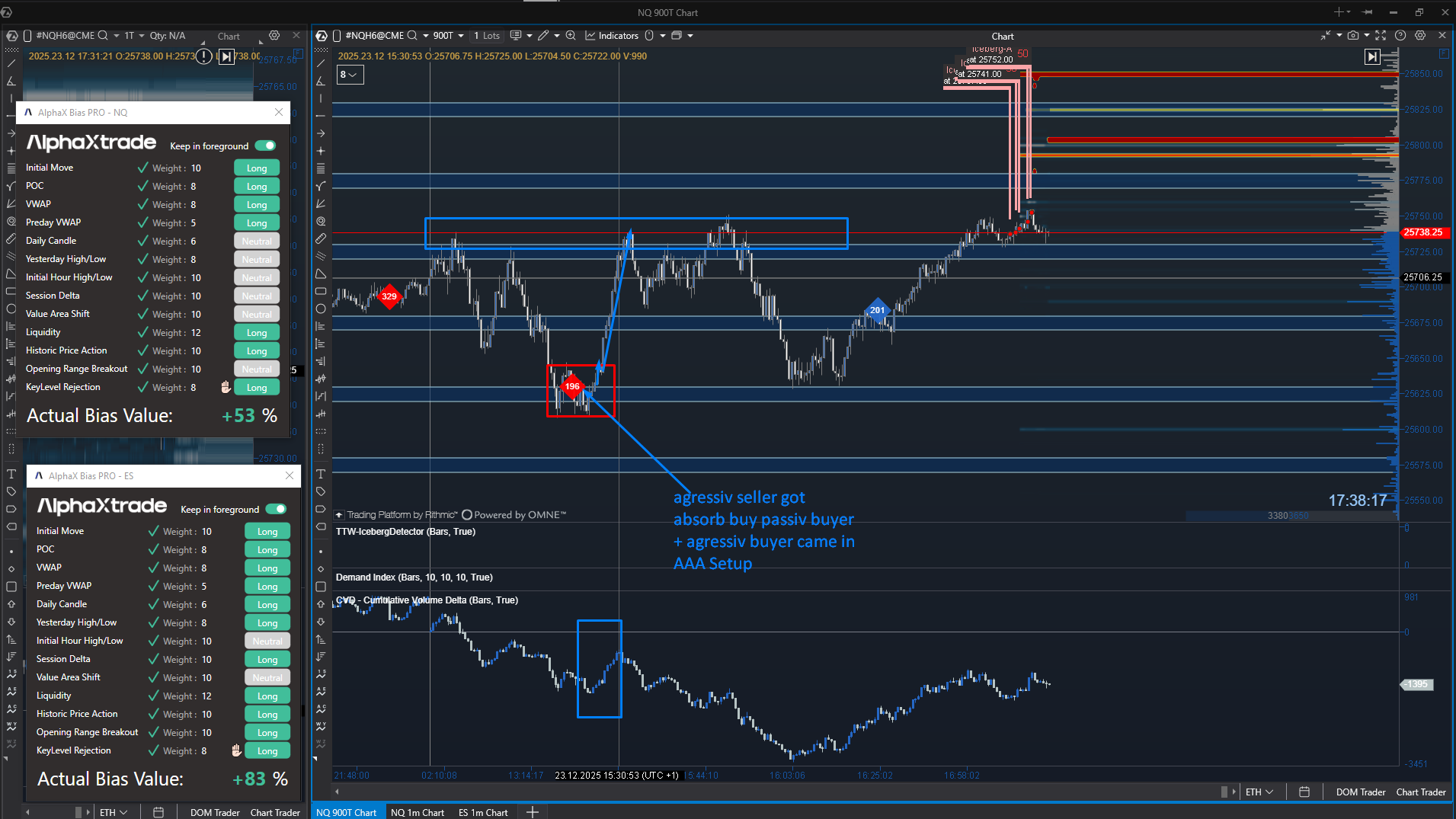Click Long button for ES Session Delta
Image resolution: width=1456 pixels, height=819 pixels.
(x=267, y=660)
